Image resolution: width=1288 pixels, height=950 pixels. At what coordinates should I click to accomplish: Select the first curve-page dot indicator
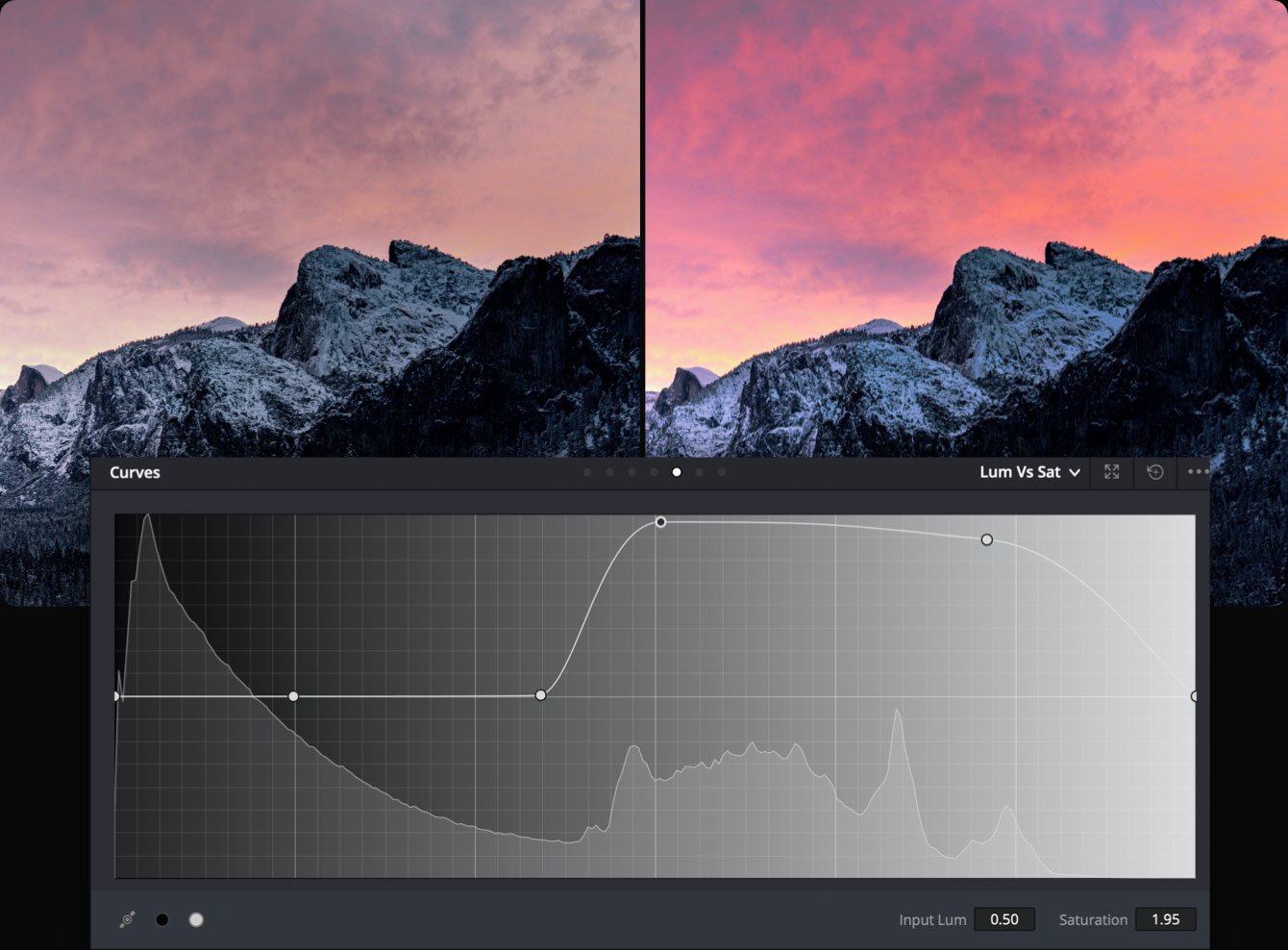pos(587,472)
